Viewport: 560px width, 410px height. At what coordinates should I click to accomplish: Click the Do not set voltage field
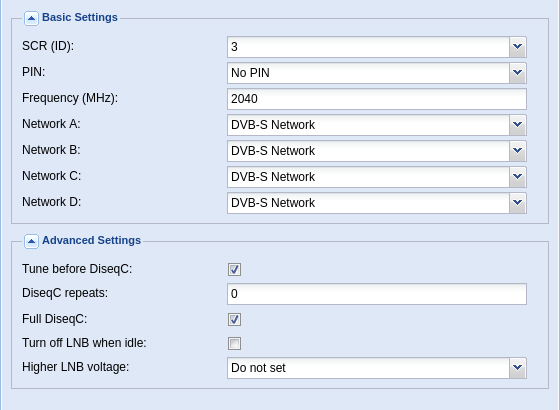368,368
